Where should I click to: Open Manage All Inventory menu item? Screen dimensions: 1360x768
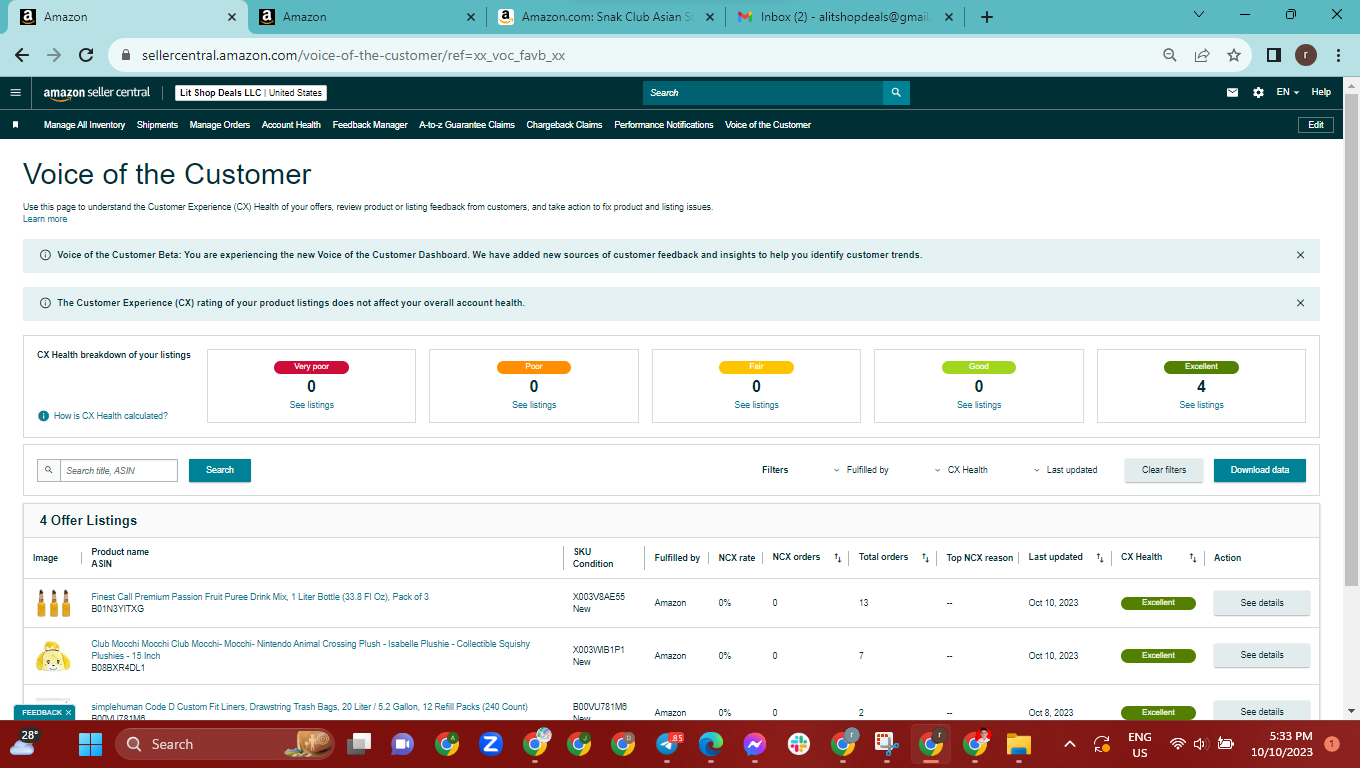click(84, 125)
